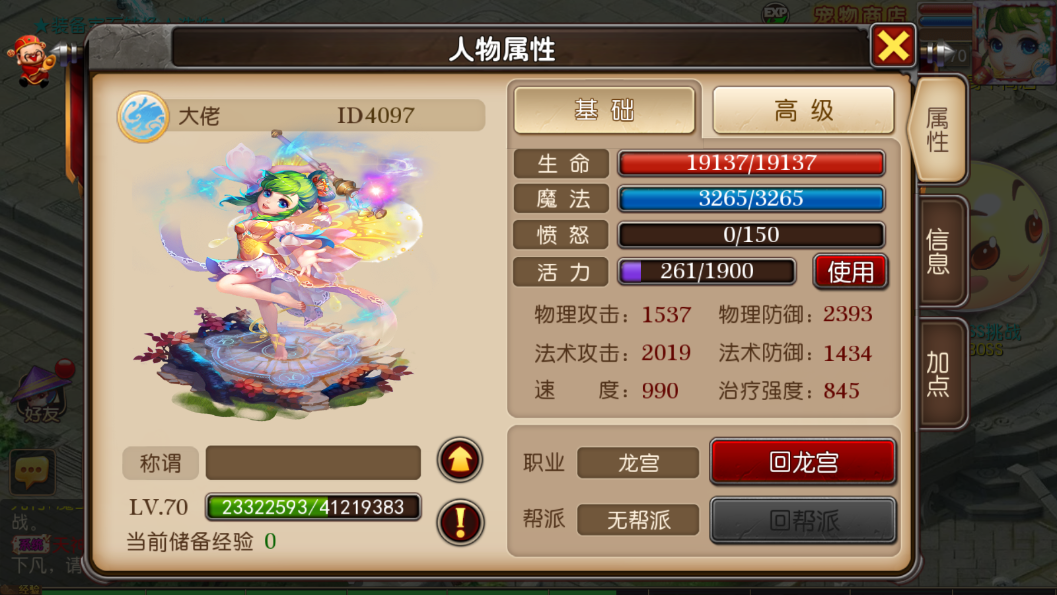
Task: Switch to the 高级 advanced tab
Action: (804, 110)
